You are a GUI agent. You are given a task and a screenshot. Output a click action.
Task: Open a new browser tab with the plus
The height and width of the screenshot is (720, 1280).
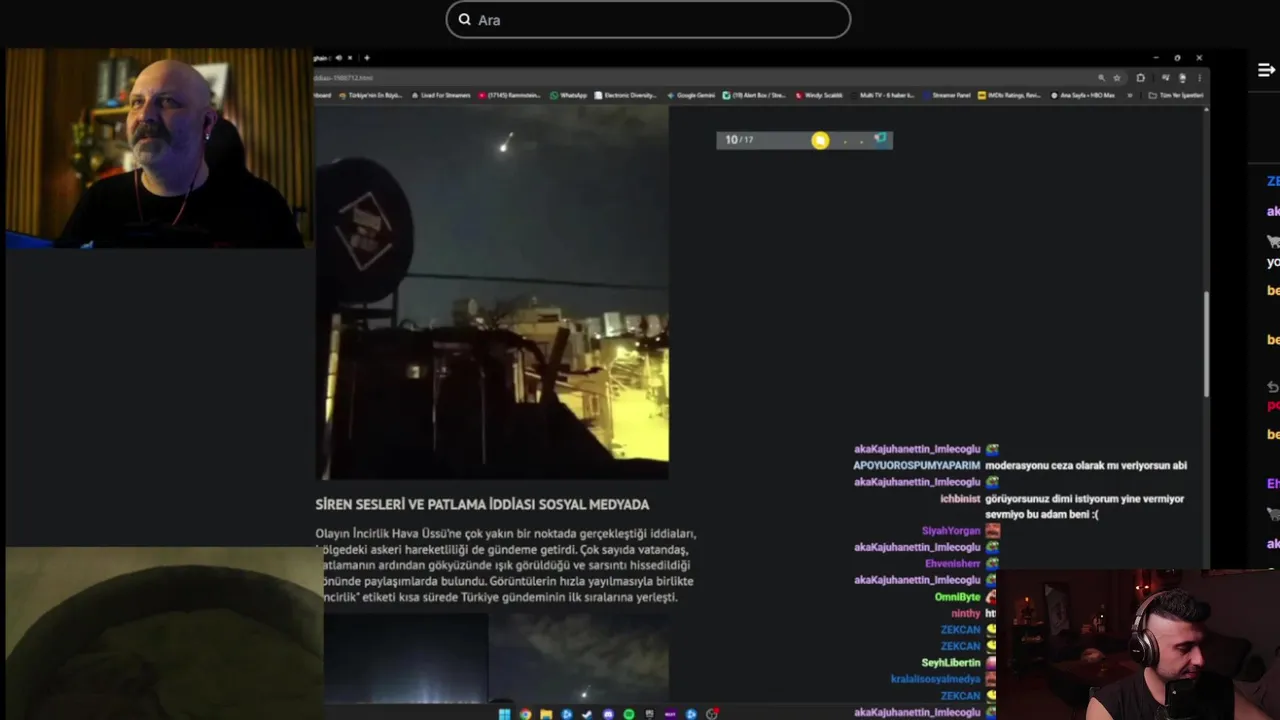(367, 58)
